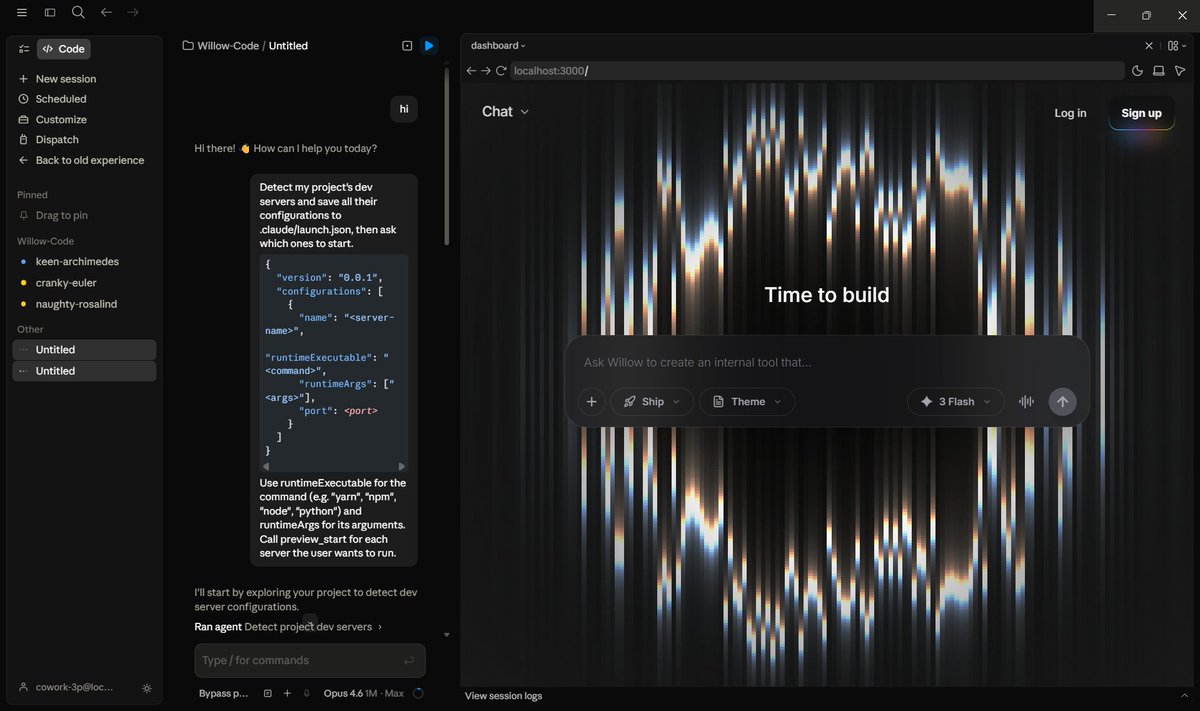Open the Scheduled view

click(x=62, y=99)
